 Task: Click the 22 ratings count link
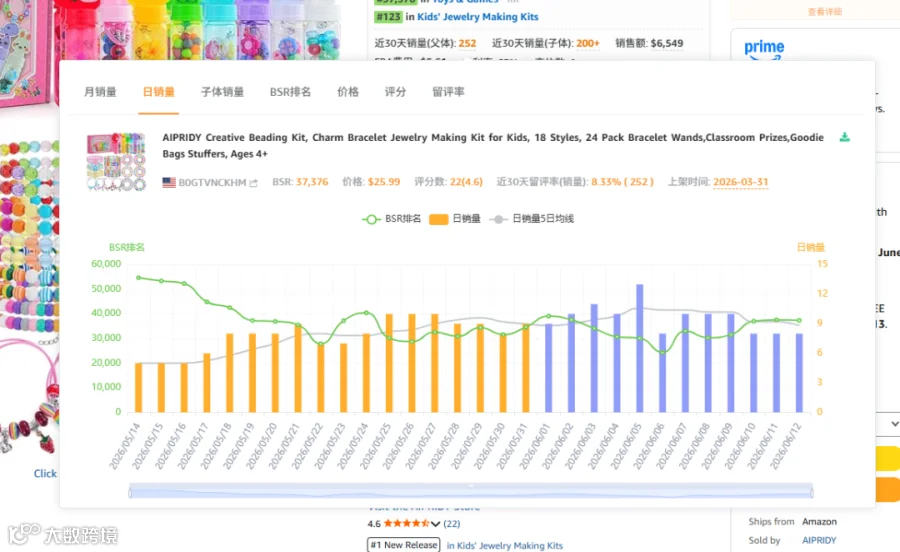452,524
